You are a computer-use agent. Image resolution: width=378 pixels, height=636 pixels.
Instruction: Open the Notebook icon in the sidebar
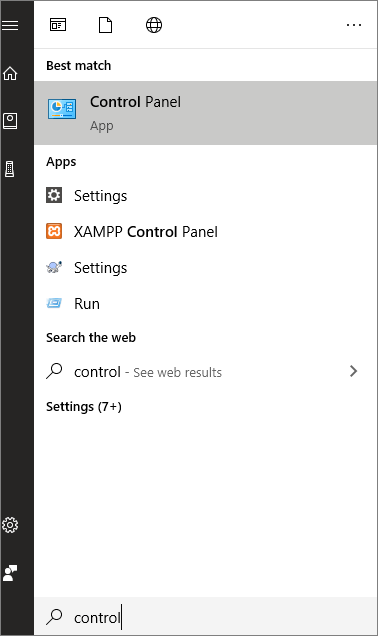[x=10, y=121]
